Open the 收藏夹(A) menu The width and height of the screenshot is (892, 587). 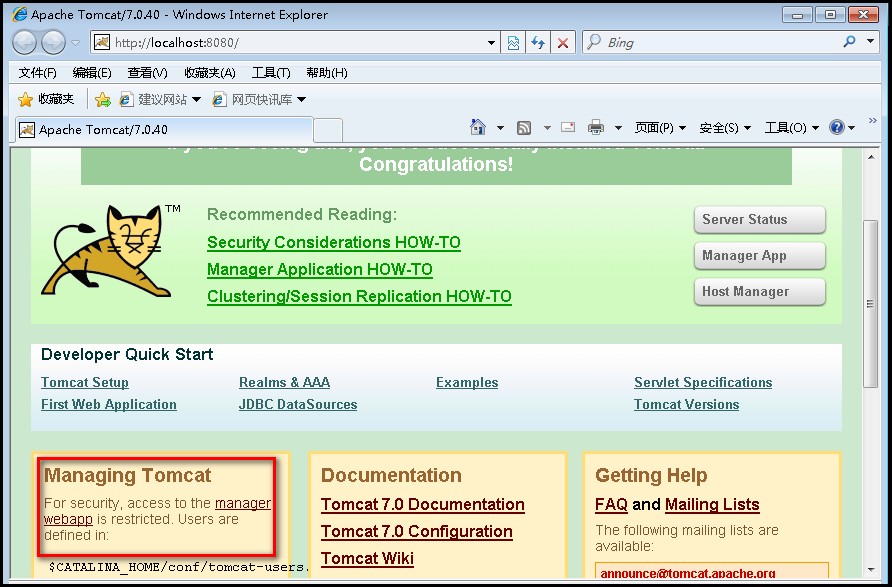(x=209, y=73)
